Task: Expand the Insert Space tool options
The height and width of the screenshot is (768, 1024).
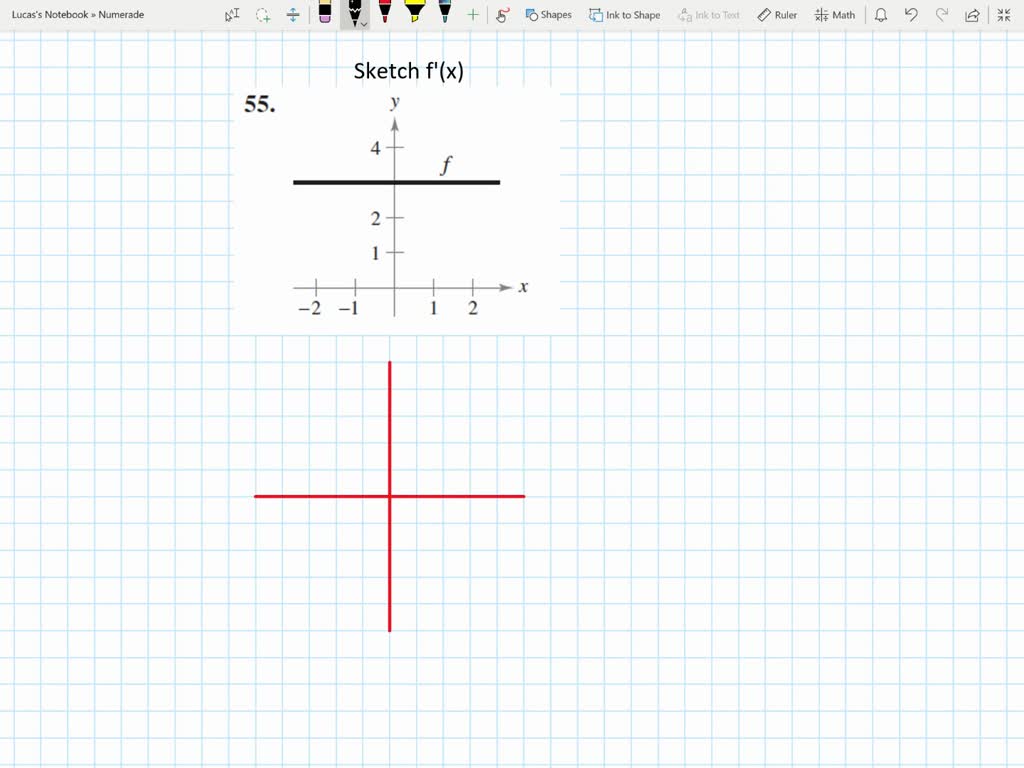Action: 292,14
